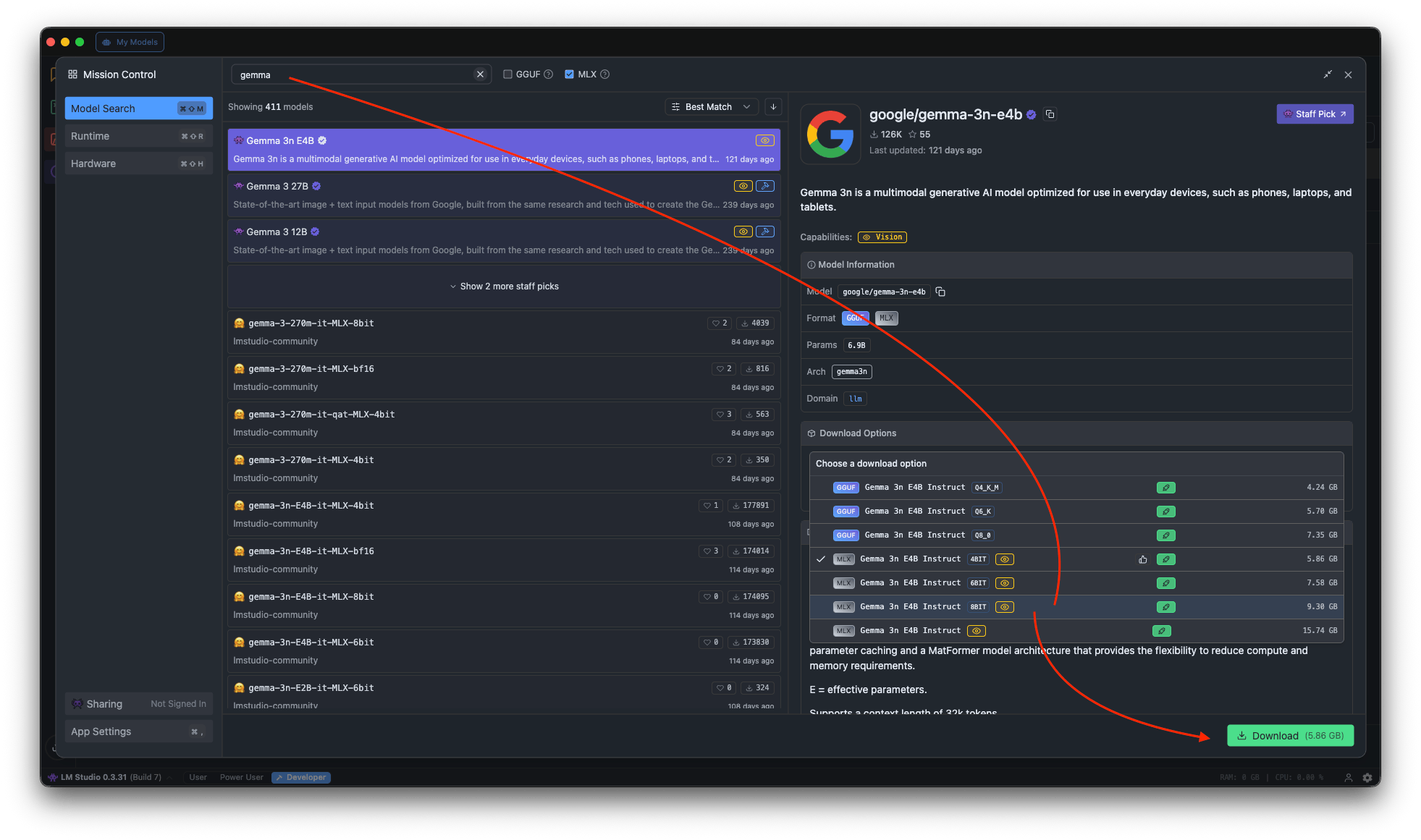The image size is (1421, 840).
Task: Click the Google logo thumbnail
Action: pos(830,134)
